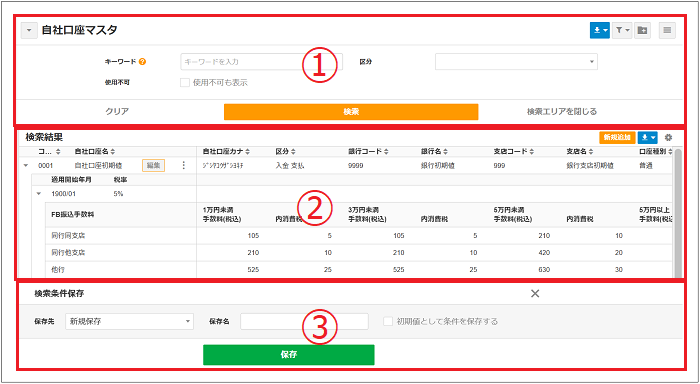This screenshot has height=384, width=700.
Task: Open the 保存先 新規保存 dropdown
Action: pyautogui.click(x=129, y=321)
